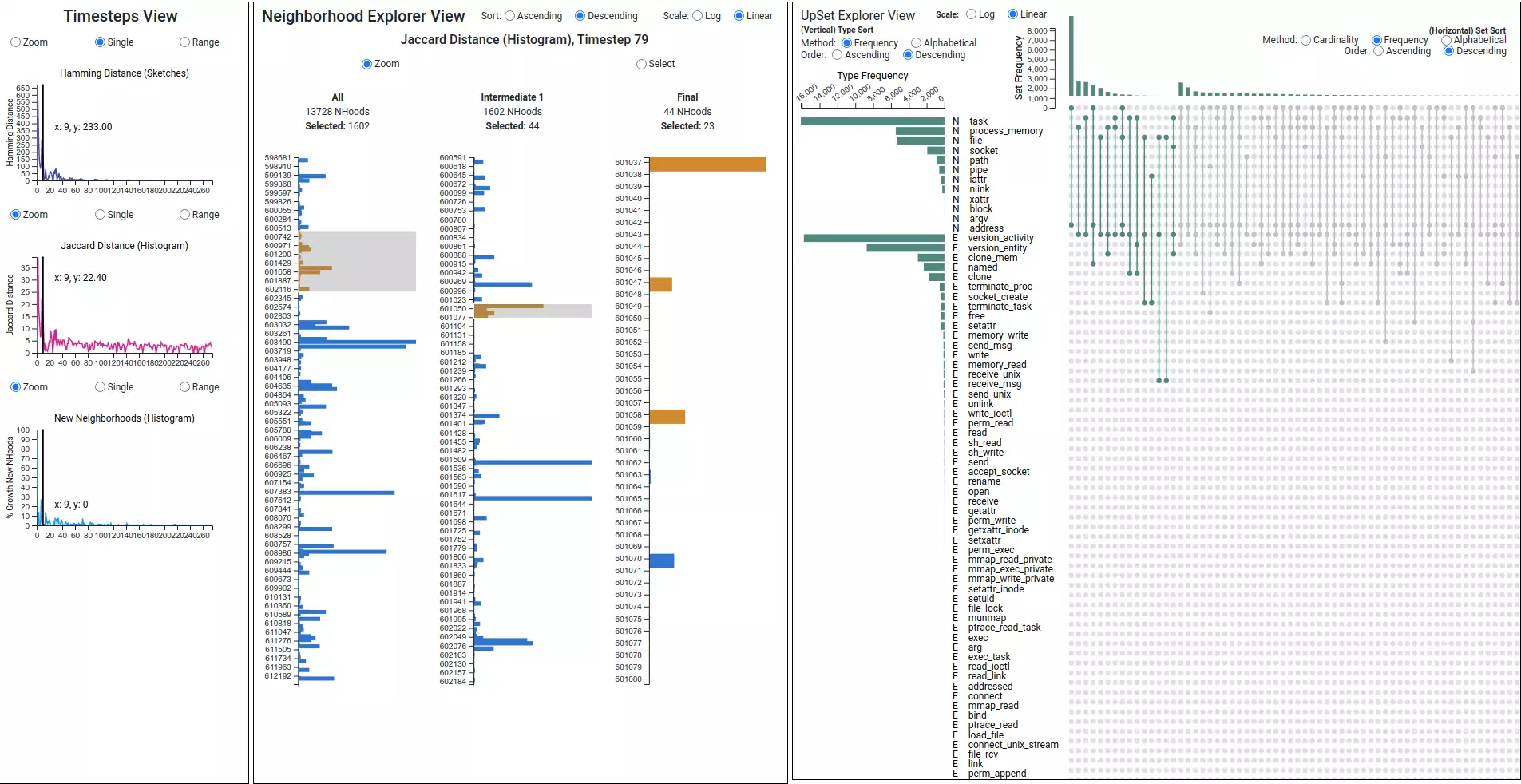Click the 'Hamming Distance (Sketches)' chart title

click(x=125, y=73)
